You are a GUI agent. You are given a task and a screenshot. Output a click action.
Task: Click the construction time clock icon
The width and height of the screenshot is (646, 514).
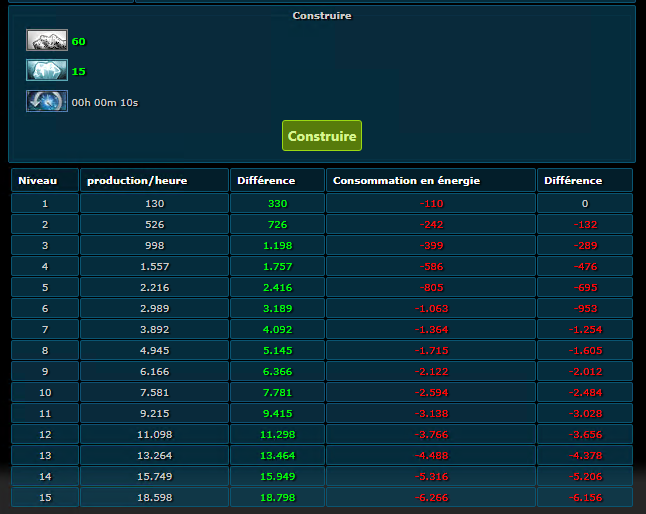(x=47, y=101)
